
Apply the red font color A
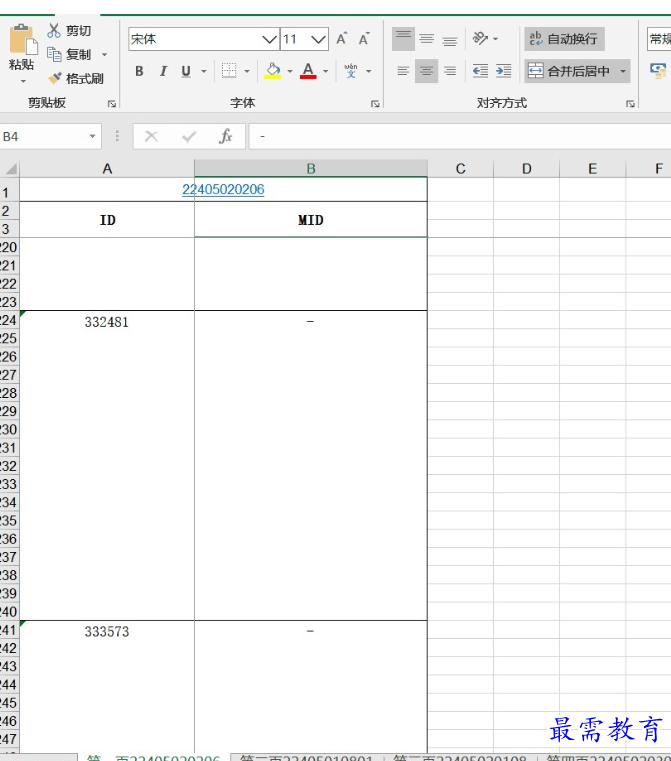[308, 71]
